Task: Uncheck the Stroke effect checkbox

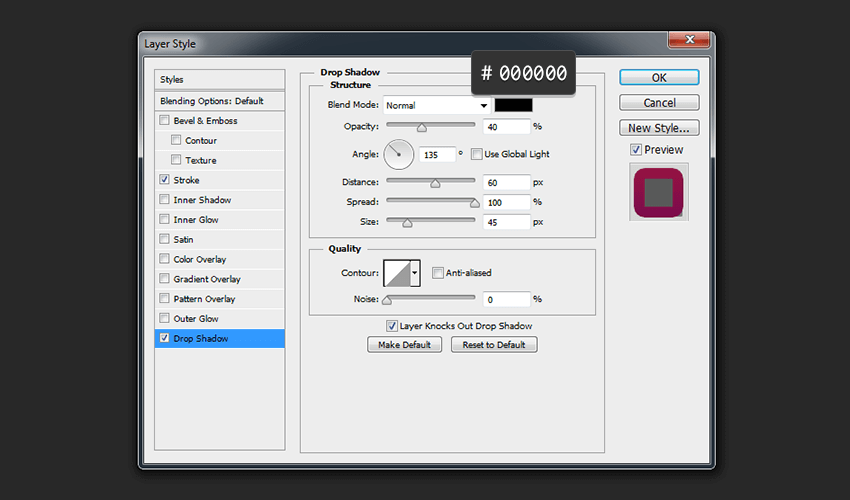Action: [164, 180]
